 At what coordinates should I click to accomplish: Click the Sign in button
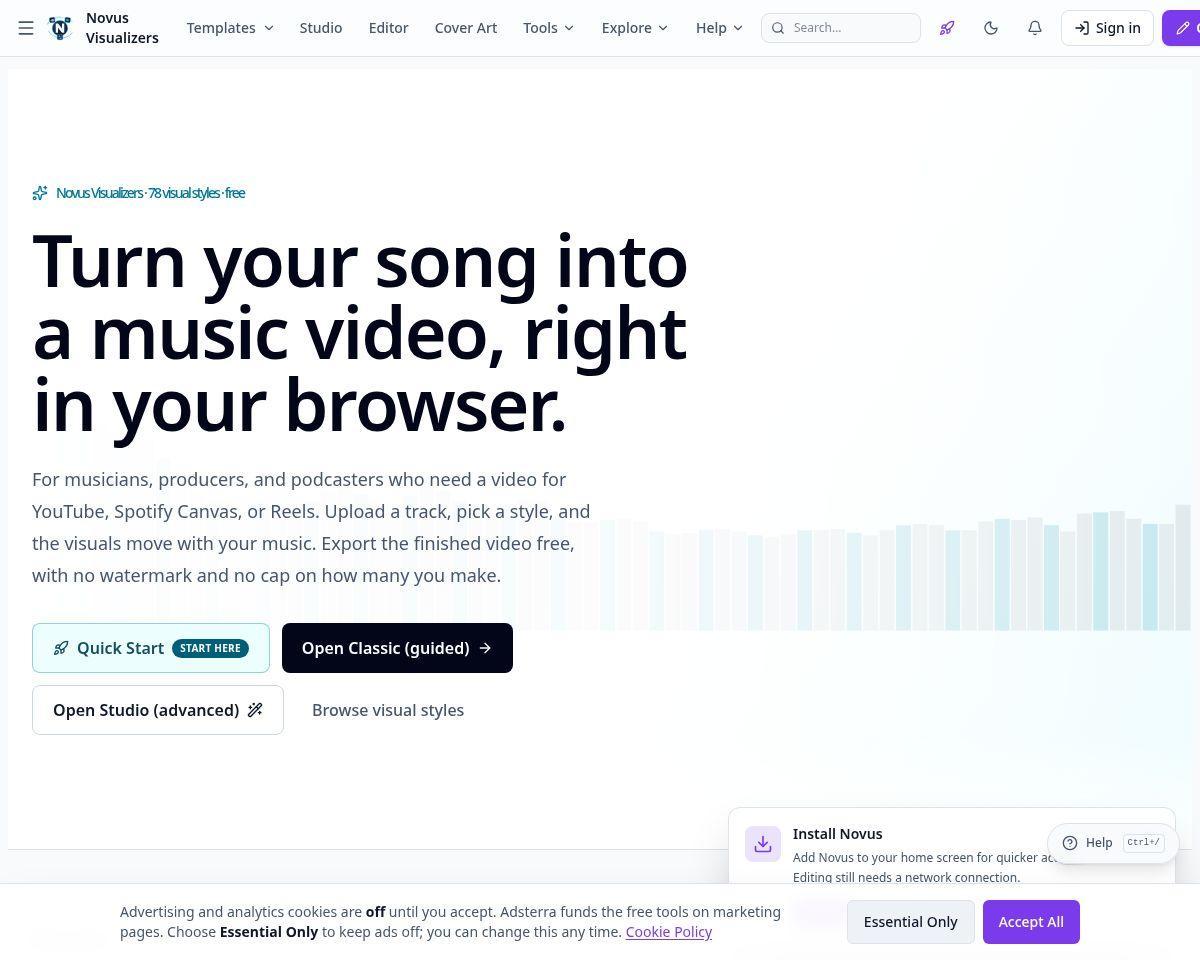tap(1107, 28)
